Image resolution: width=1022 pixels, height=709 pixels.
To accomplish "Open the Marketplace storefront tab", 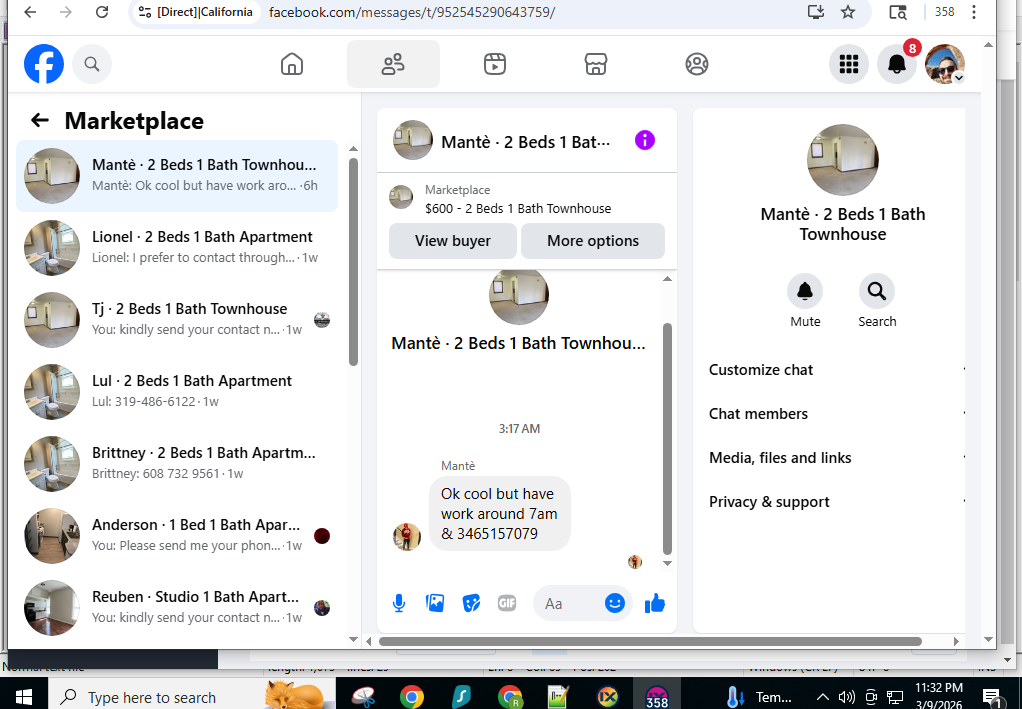I will click(596, 64).
